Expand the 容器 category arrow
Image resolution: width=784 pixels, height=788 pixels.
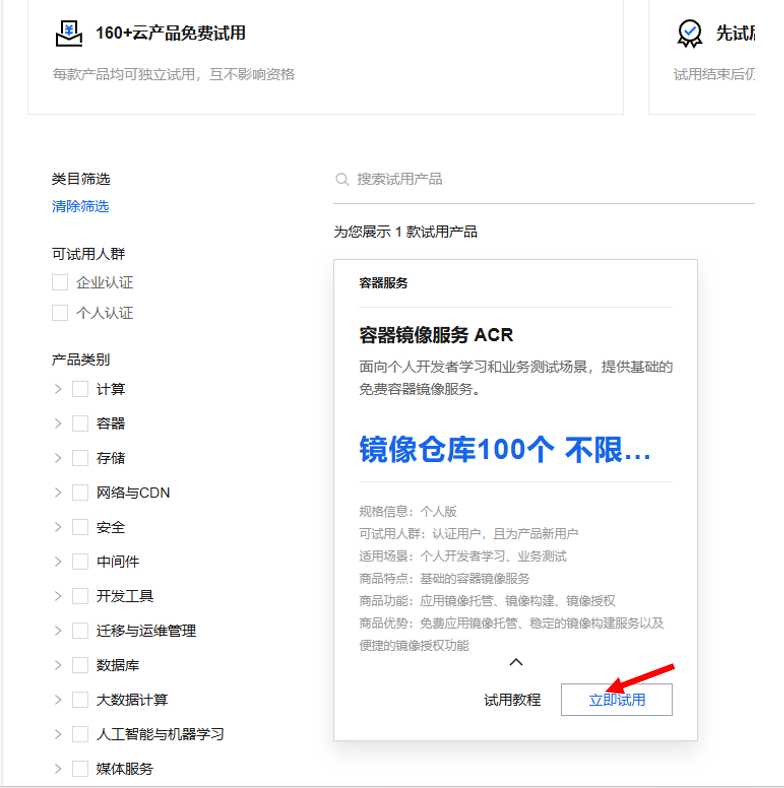pos(58,423)
